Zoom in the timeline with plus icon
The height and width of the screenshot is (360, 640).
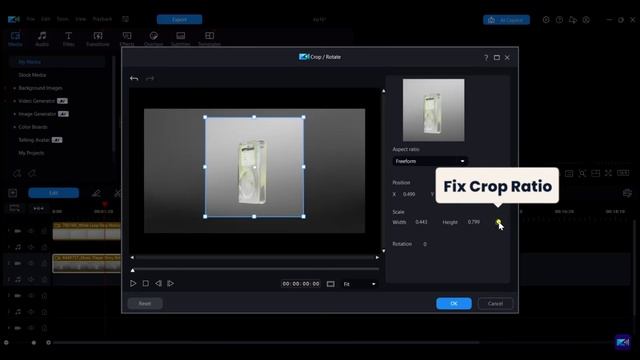(x=49, y=342)
